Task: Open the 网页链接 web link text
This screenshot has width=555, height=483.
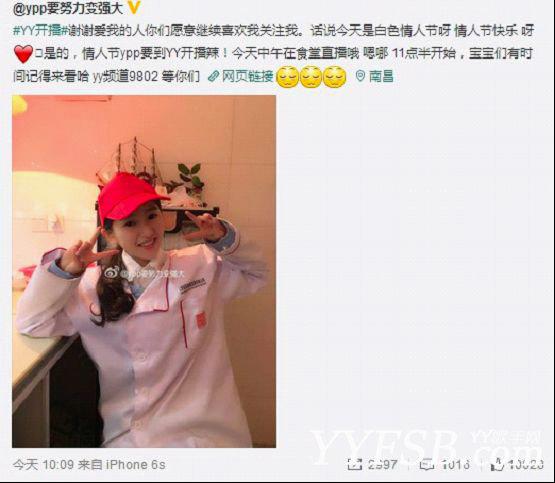Action: click(x=247, y=76)
